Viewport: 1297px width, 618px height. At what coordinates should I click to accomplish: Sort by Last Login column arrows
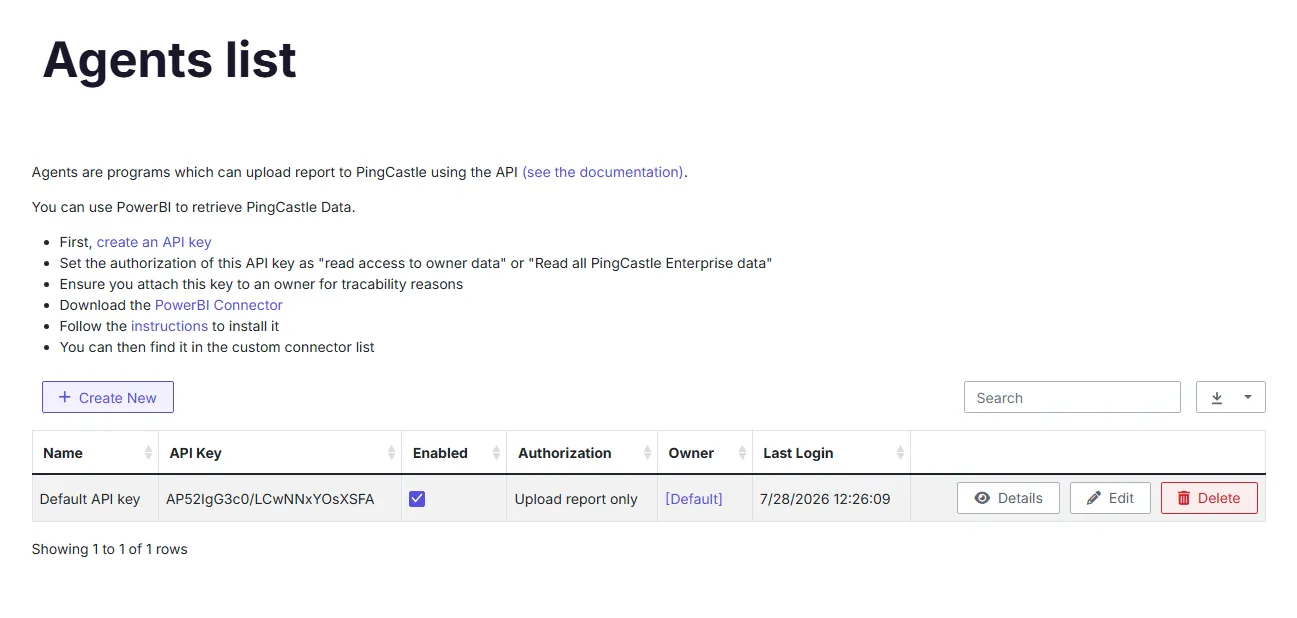tap(900, 453)
